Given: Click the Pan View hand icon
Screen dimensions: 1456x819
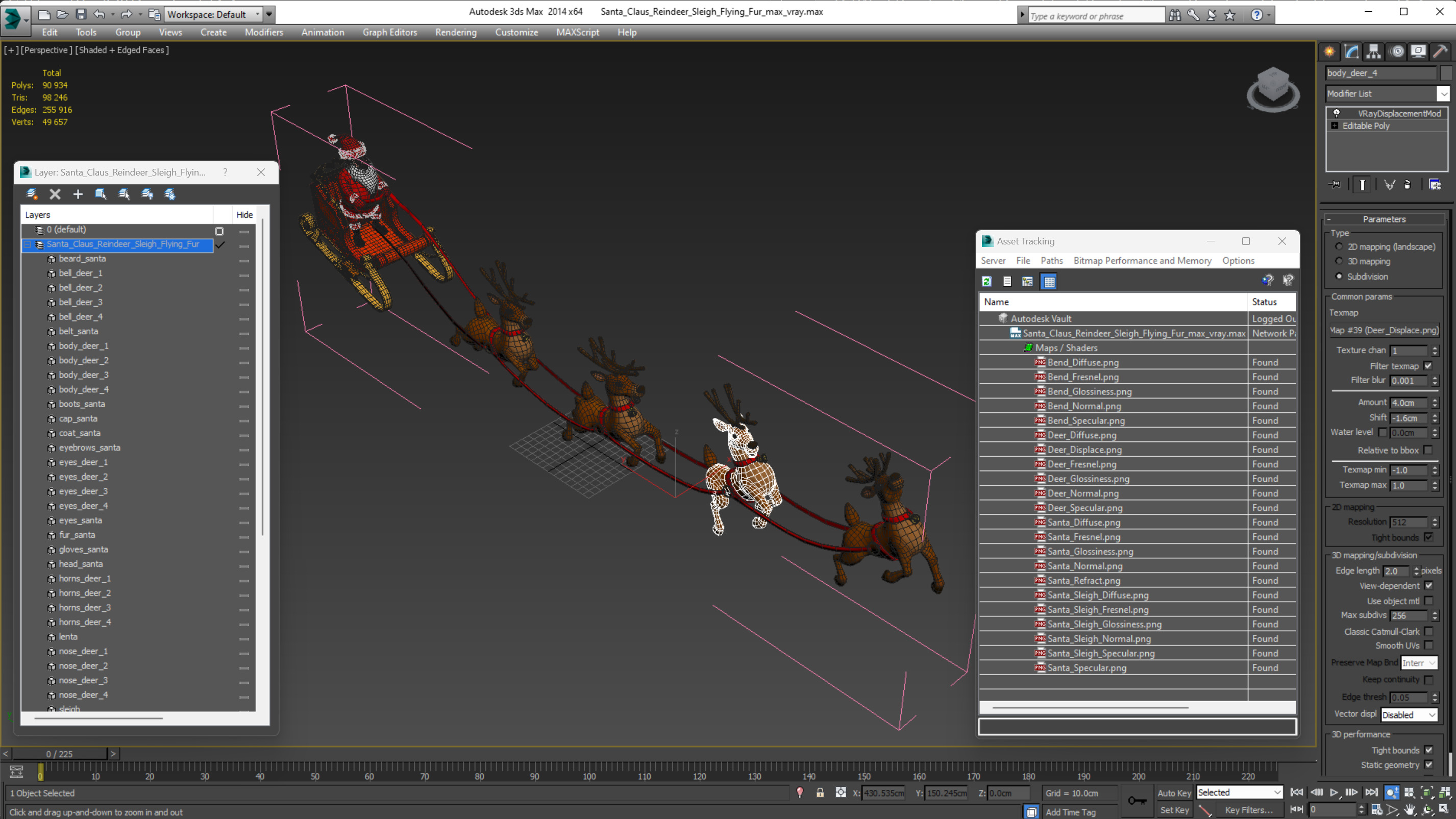Looking at the screenshot, I should click(x=1410, y=809).
